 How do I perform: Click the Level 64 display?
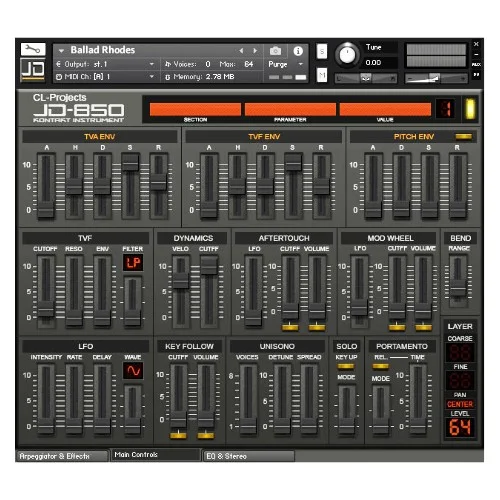pyautogui.click(x=460, y=427)
